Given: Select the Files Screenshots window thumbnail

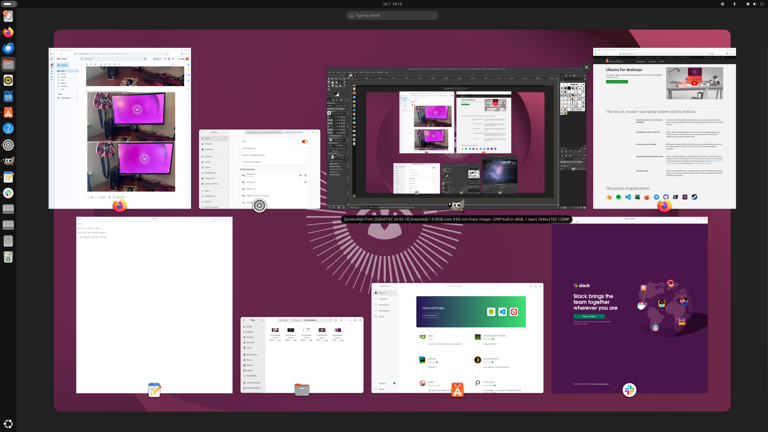Looking at the screenshot, I should pos(302,355).
